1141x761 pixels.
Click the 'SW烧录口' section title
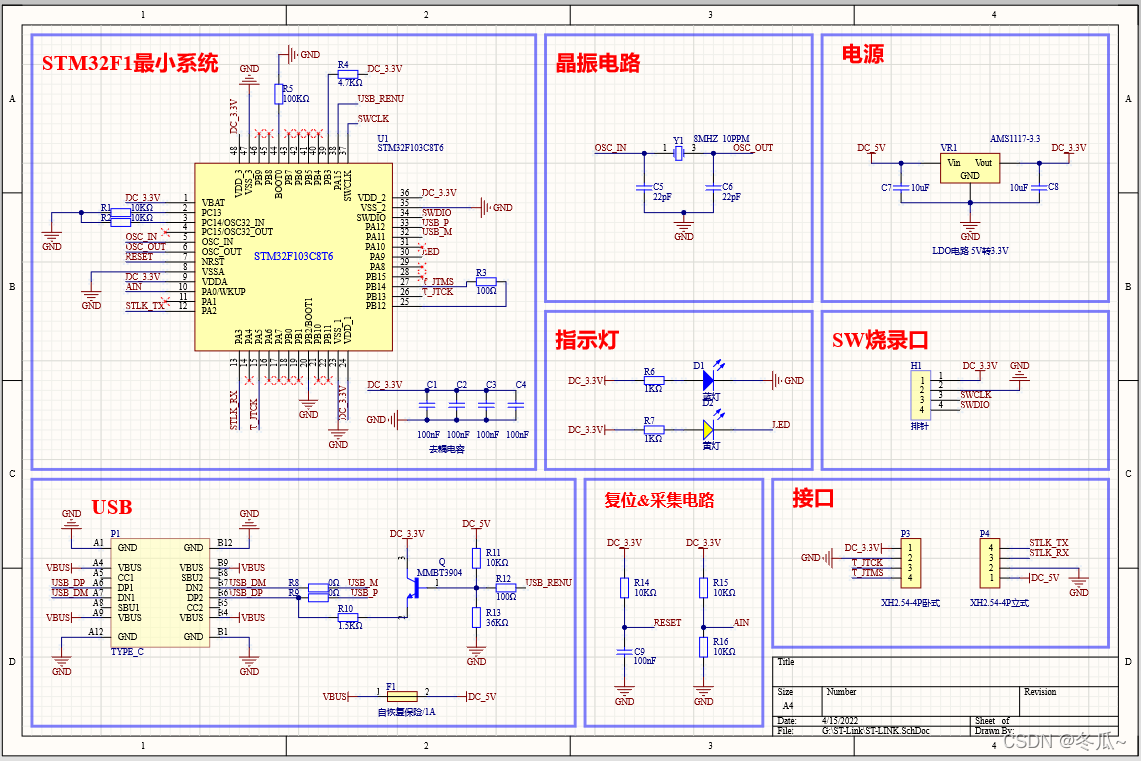[x=880, y=340]
